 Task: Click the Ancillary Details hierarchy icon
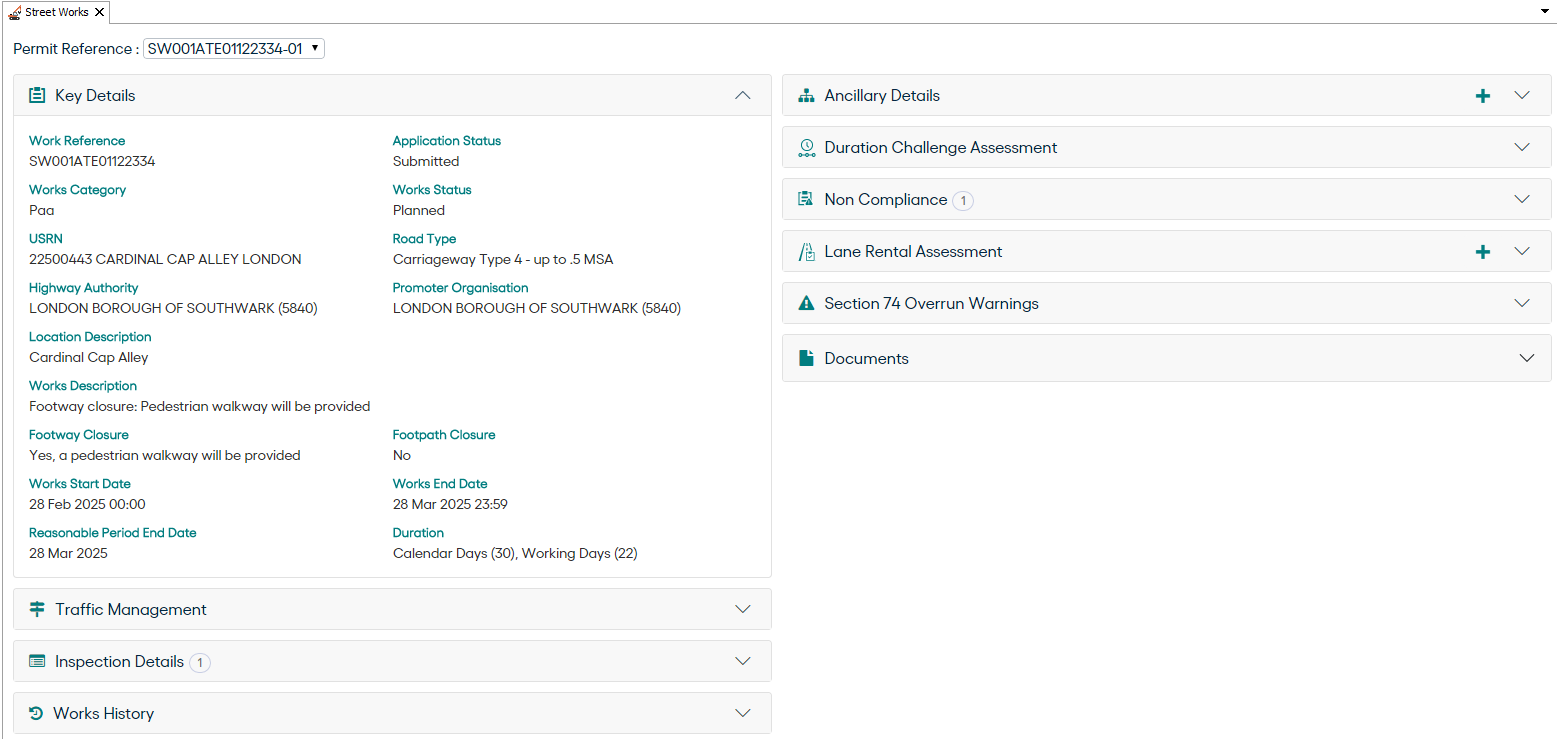click(x=806, y=96)
